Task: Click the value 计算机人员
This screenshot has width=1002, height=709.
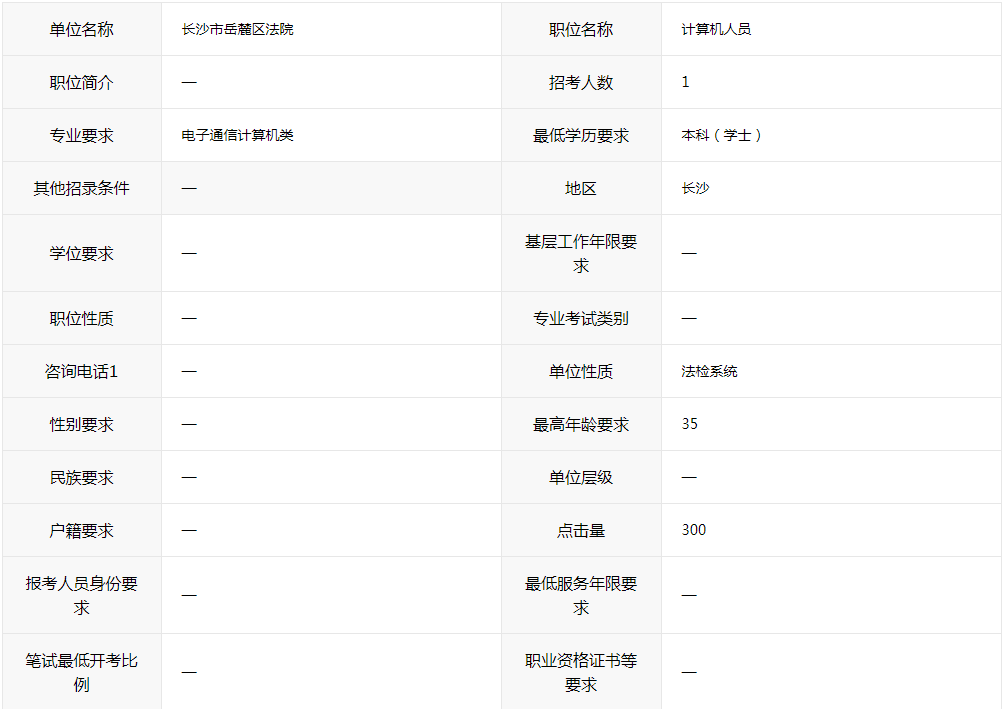Action: [x=716, y=29]
